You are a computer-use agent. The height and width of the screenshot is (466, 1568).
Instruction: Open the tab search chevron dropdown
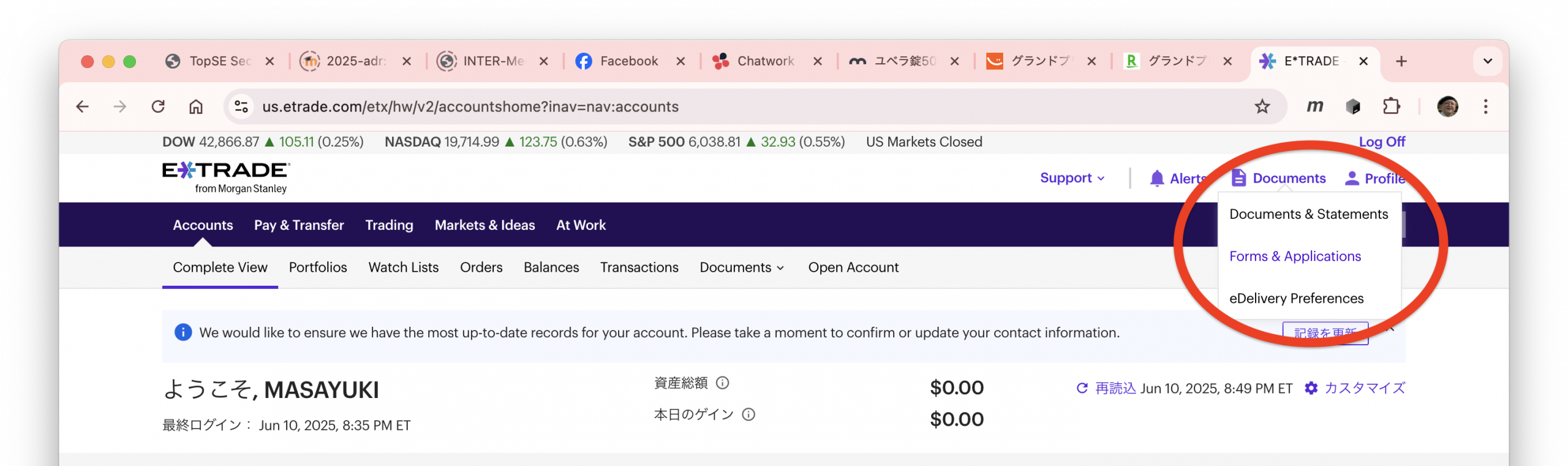pos(1487,61)
